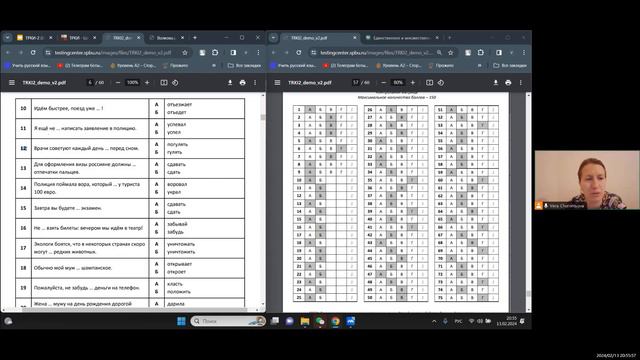Open the Chrome menu in the left browser
The width and height of the screenshot is (640, 360).
258,53
